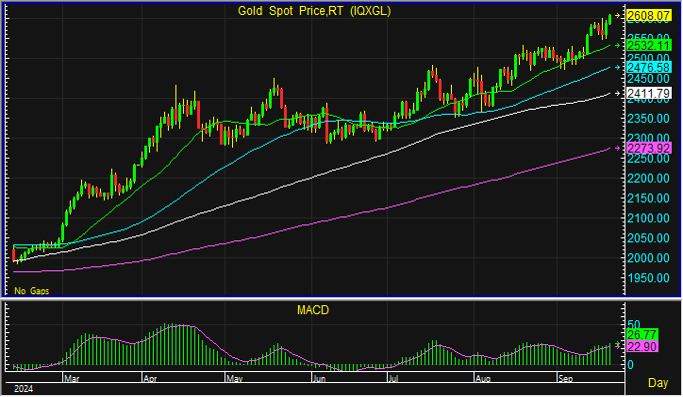The width and height of the screenshot is (683, 397).
Task: Click the 2024 year label
Action: pyautogui.click(x=24, y=389)
